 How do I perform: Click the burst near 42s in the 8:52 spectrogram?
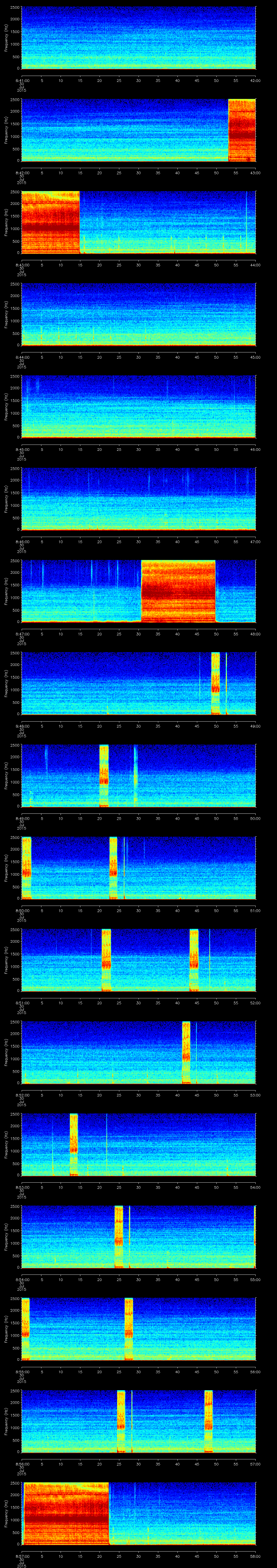click(186, 1052)
